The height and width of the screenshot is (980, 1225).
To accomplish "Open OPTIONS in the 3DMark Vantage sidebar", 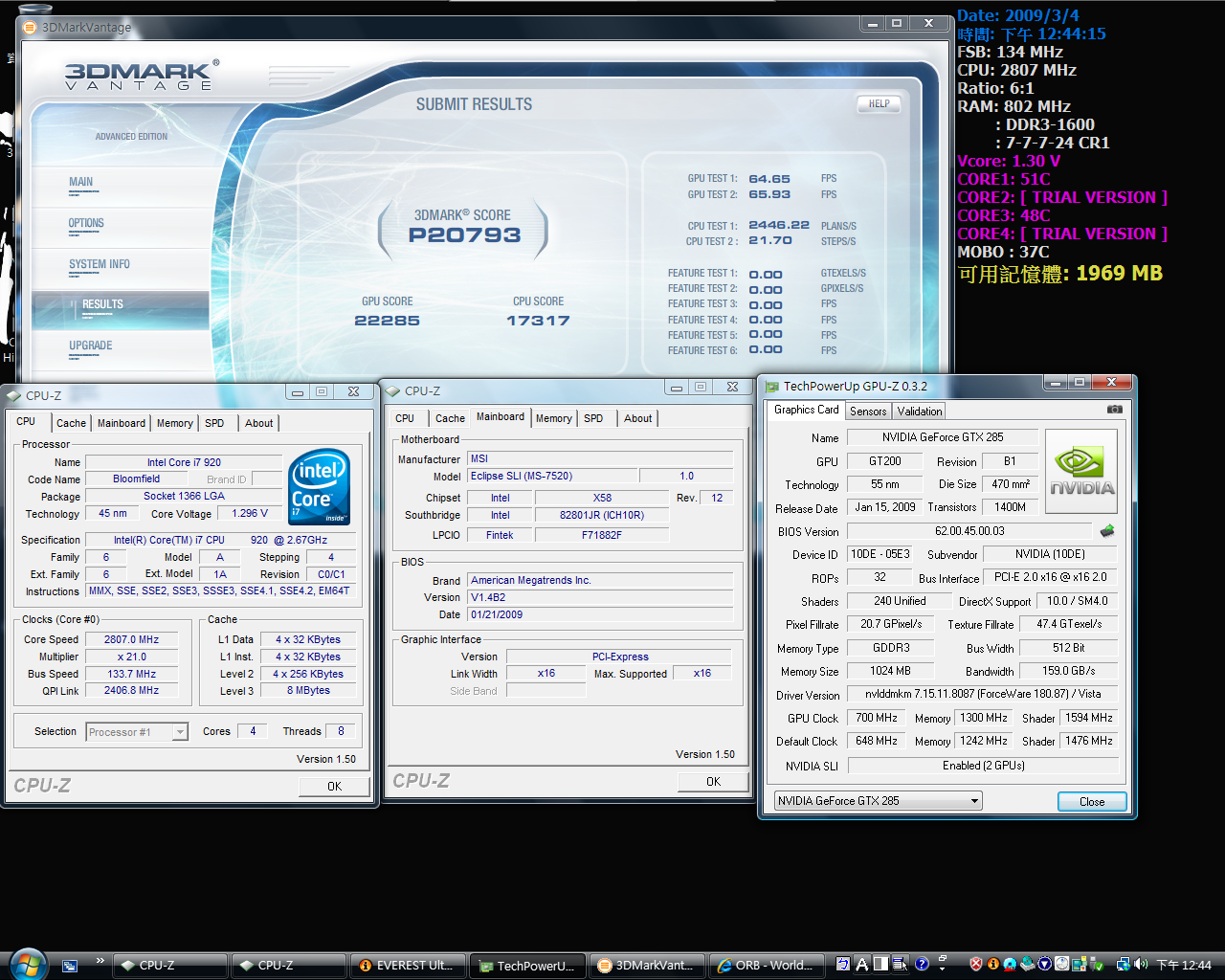I will point(86,223).
